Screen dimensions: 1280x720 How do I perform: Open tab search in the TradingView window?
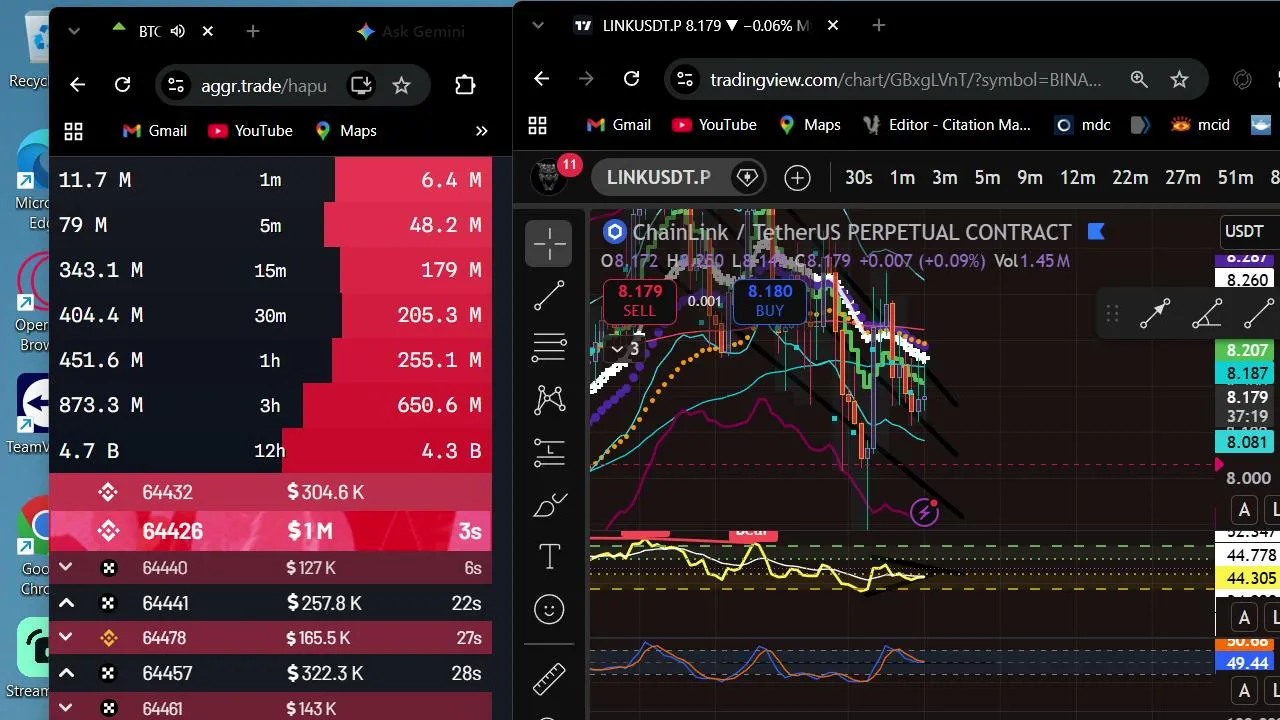(x=537, y=25)
